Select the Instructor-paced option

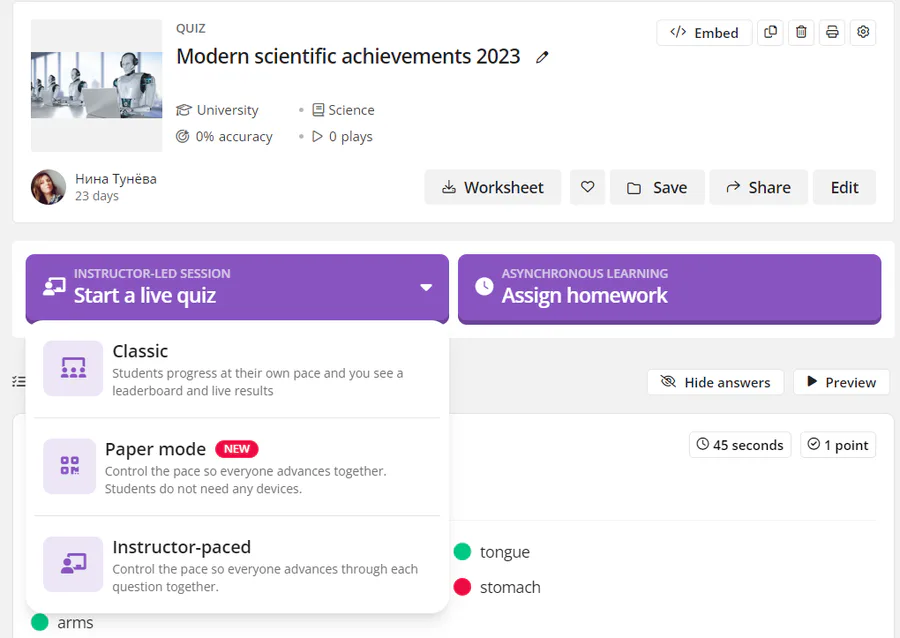point(237,565)
